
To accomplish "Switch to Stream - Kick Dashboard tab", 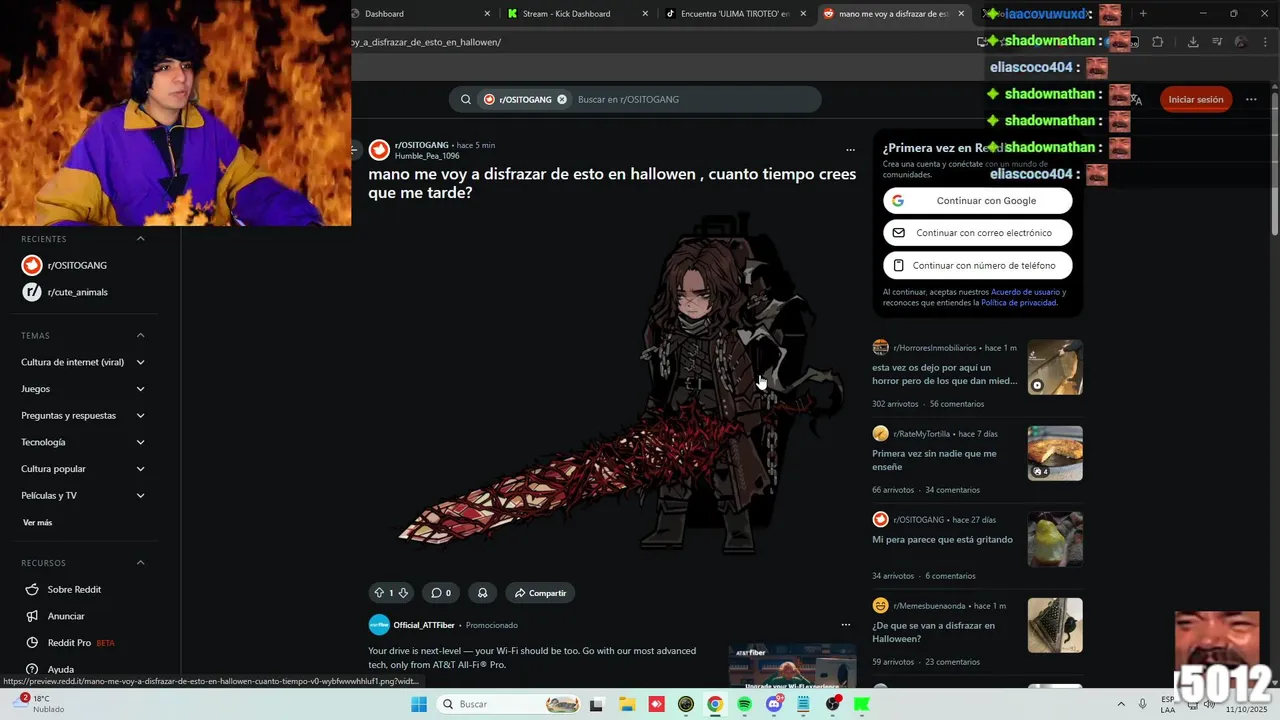I will coord(577,14).
